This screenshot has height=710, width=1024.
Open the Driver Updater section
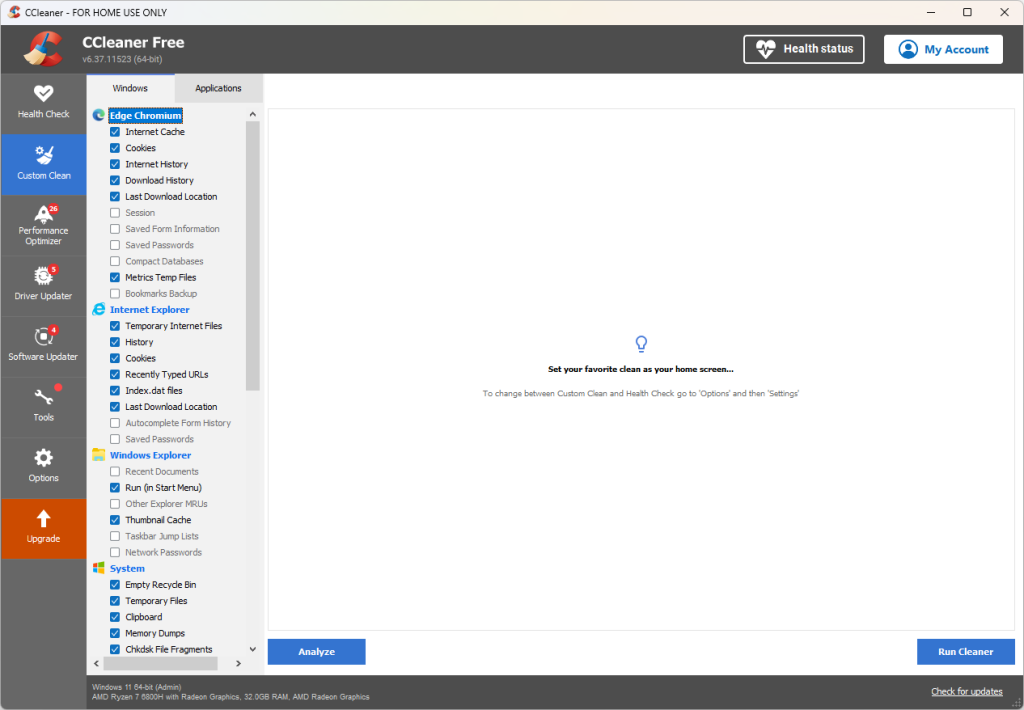tap(43, 285)
